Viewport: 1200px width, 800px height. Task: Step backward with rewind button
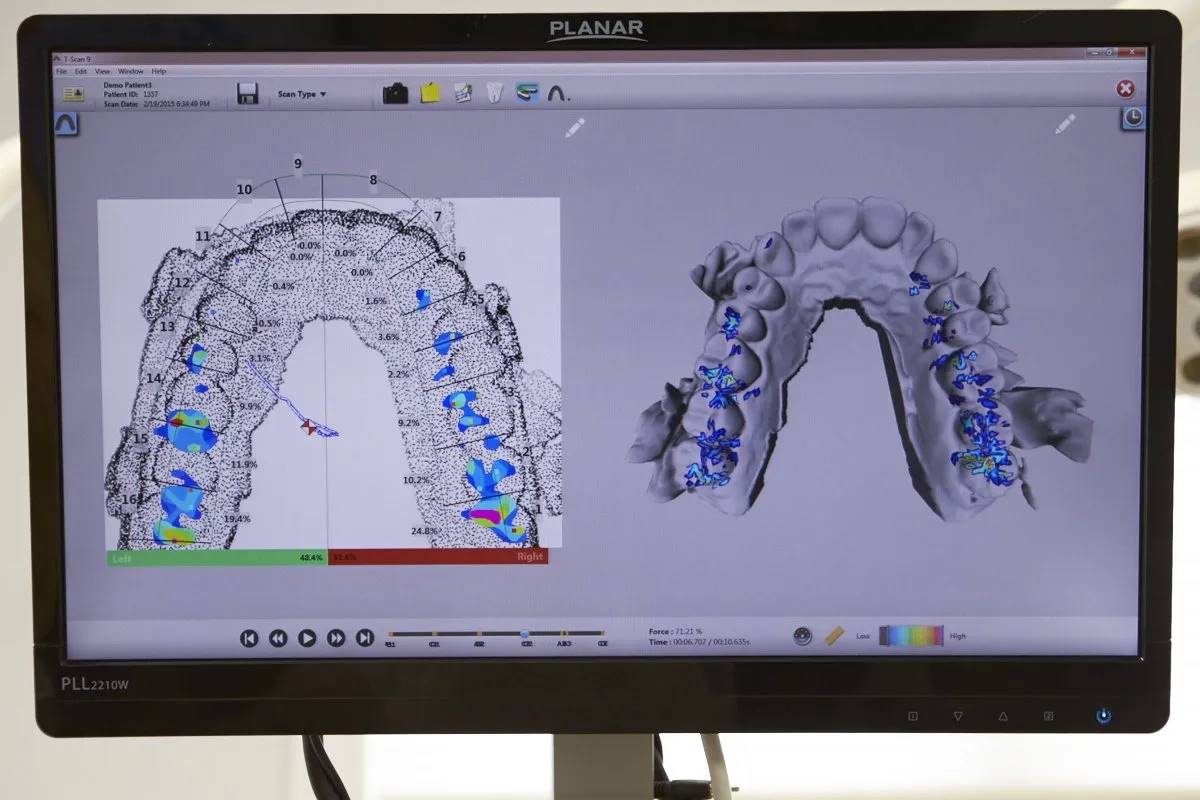(x=279, y=638)
